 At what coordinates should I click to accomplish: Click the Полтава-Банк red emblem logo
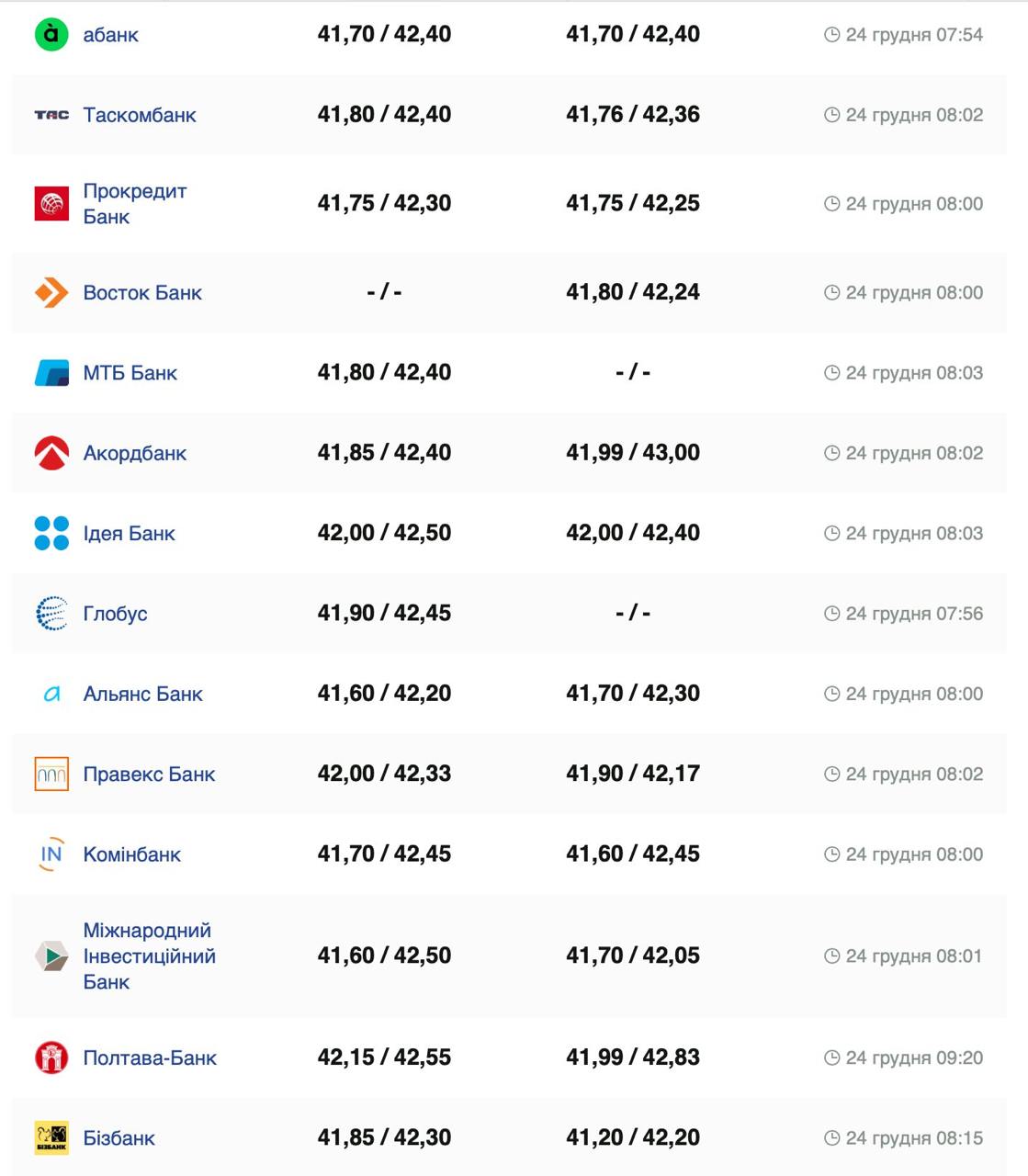(x=51, y=1057)
